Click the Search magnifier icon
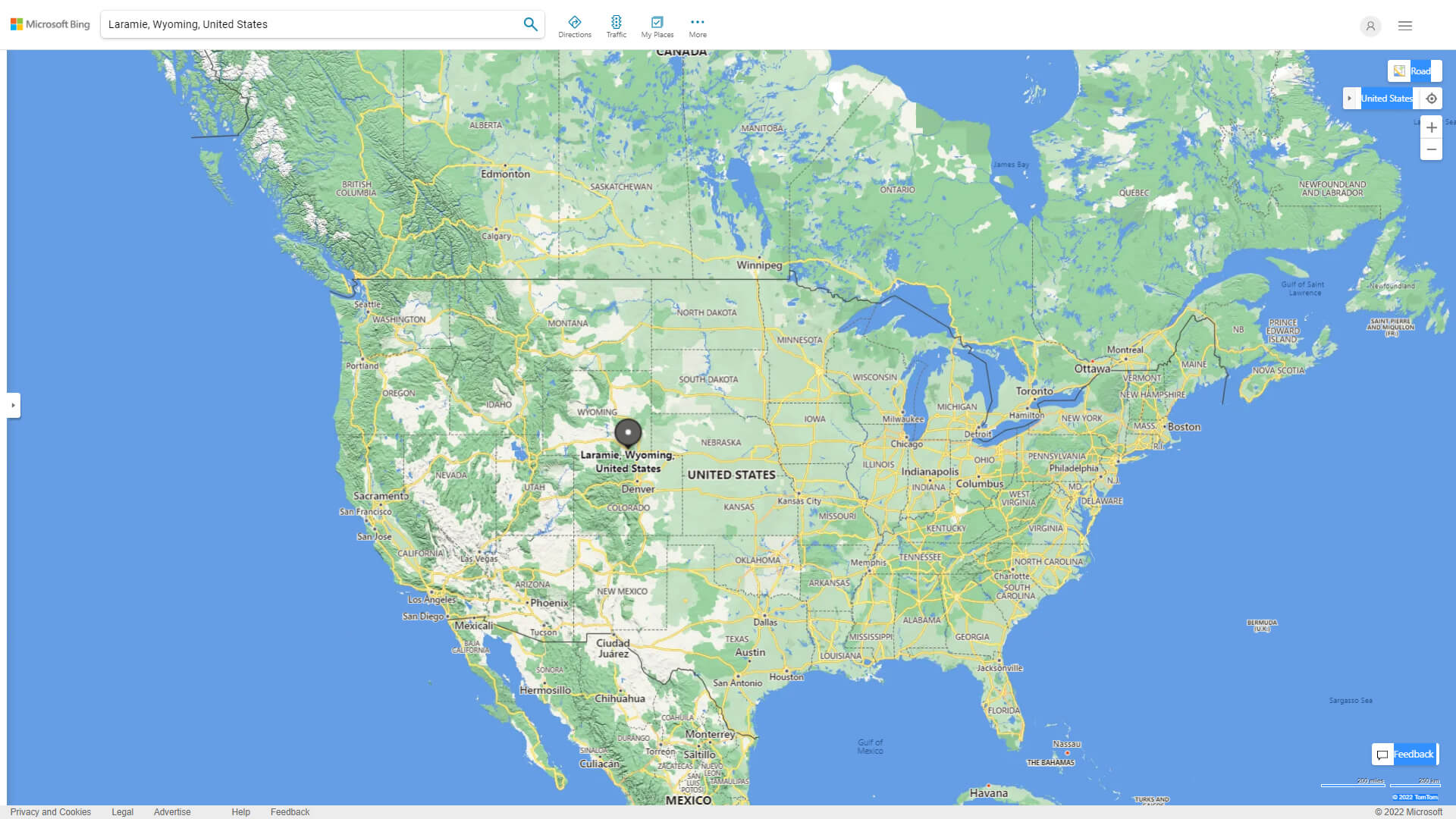Viewport: 1456px width, 819px height. pyautogui.click(x=530, y=23)
